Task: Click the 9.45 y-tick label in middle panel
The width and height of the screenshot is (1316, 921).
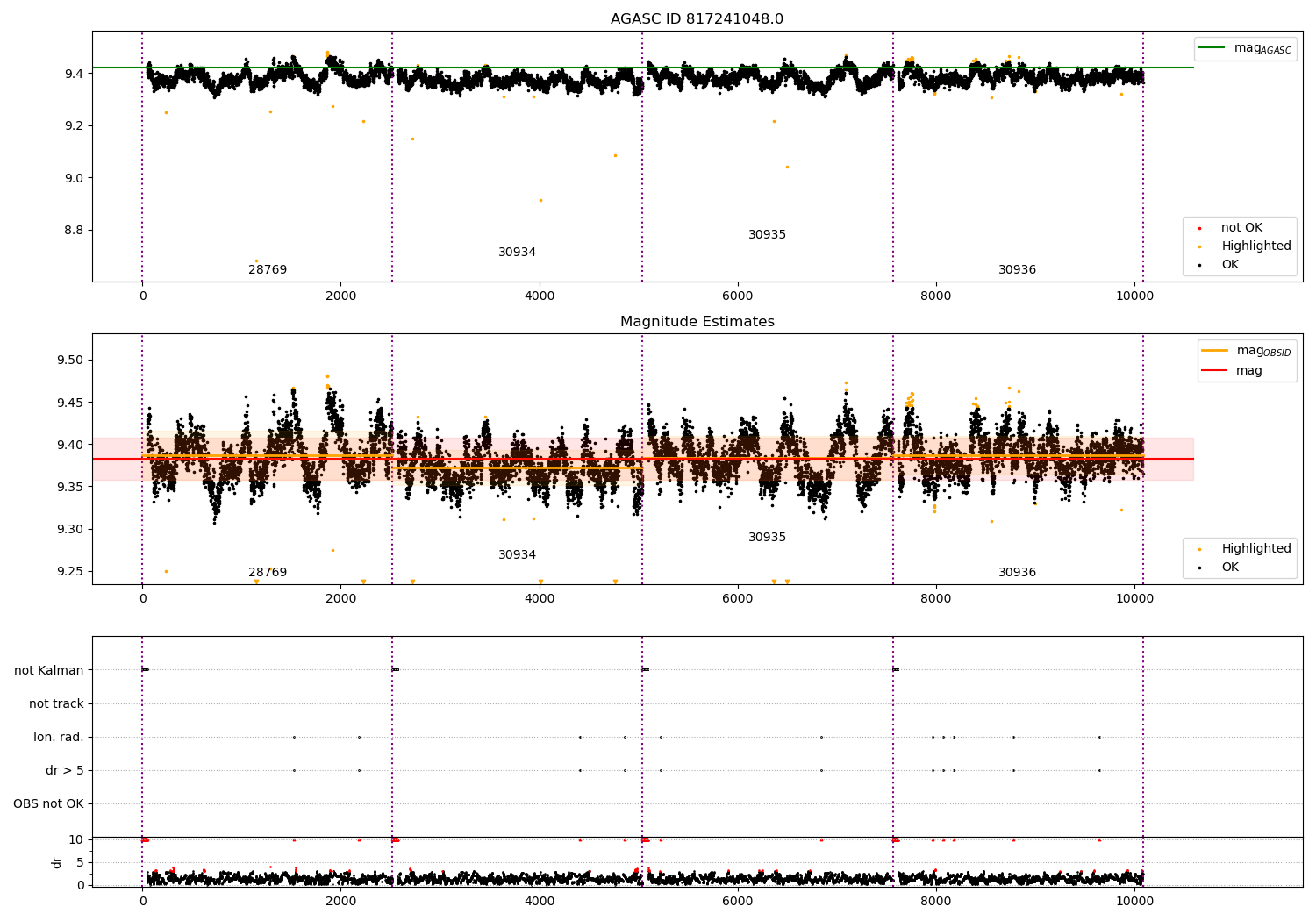Action: 70,403
